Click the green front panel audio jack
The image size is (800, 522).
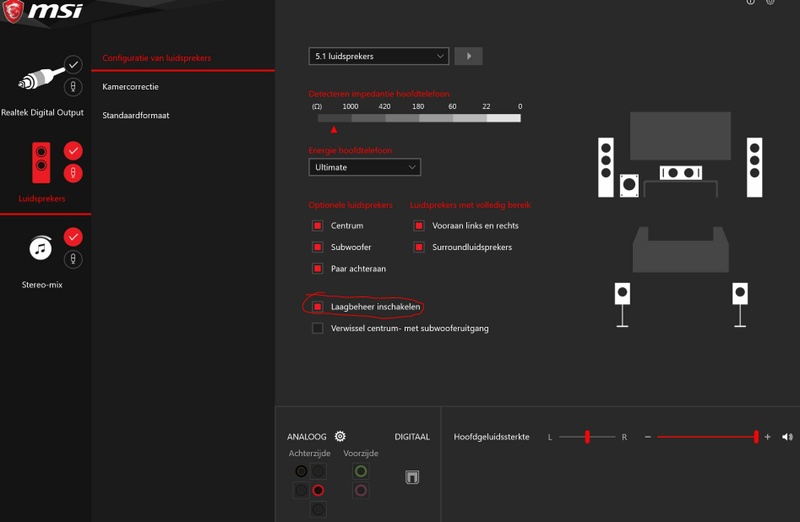(x=361, y=471)
